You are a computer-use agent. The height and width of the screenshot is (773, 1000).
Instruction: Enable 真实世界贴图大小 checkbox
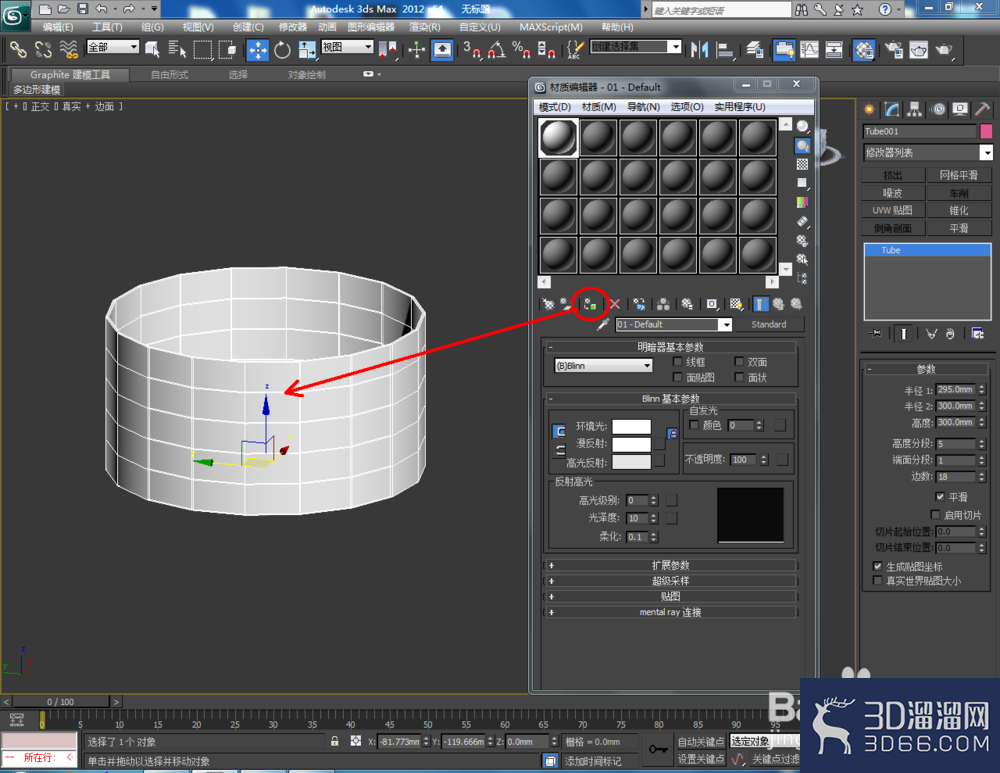(878, 580)
